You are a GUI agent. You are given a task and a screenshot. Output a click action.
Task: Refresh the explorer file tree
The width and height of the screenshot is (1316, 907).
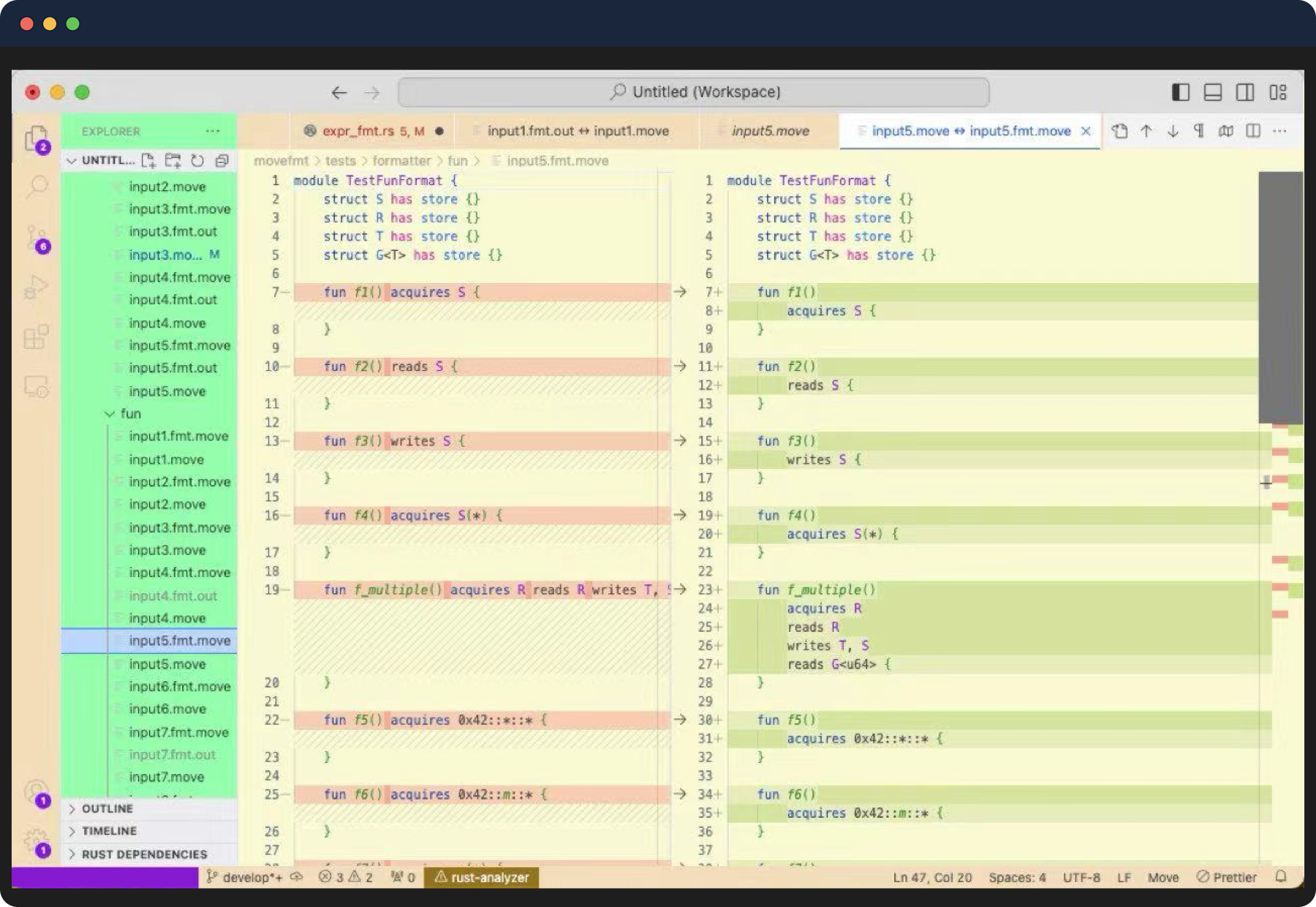(197, 160)
